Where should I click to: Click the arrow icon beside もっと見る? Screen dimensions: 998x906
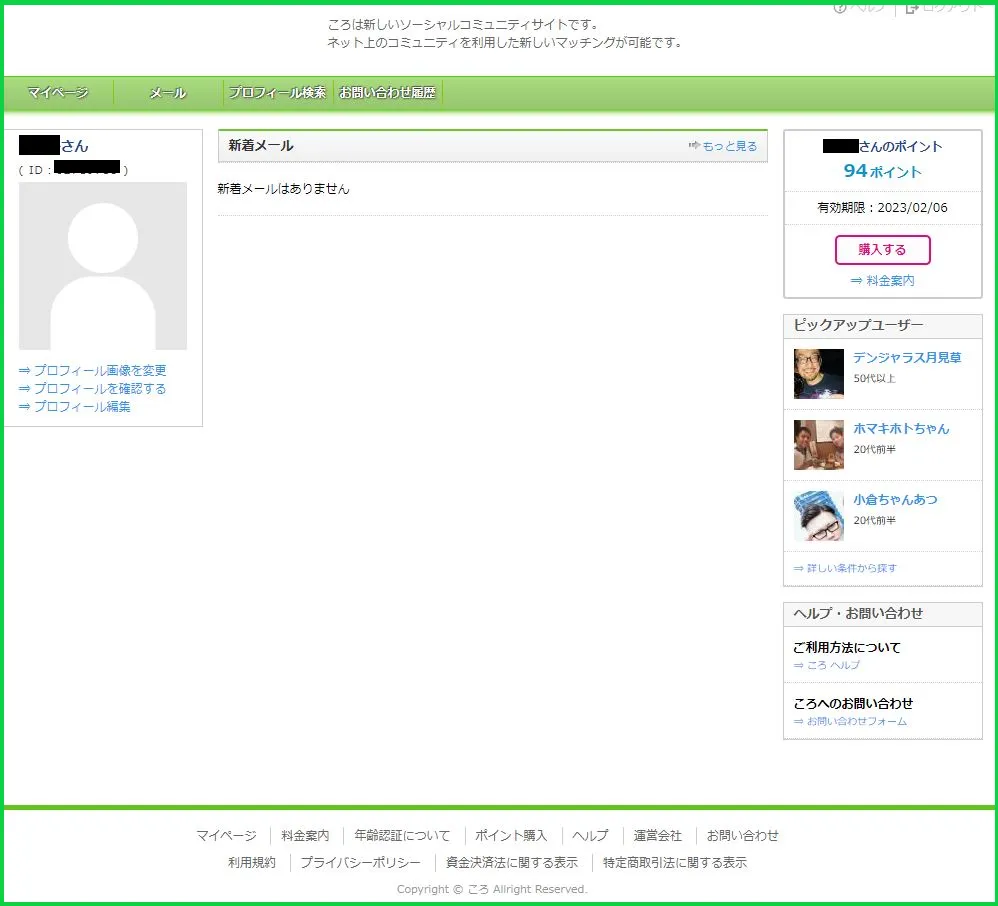point(695,145)
